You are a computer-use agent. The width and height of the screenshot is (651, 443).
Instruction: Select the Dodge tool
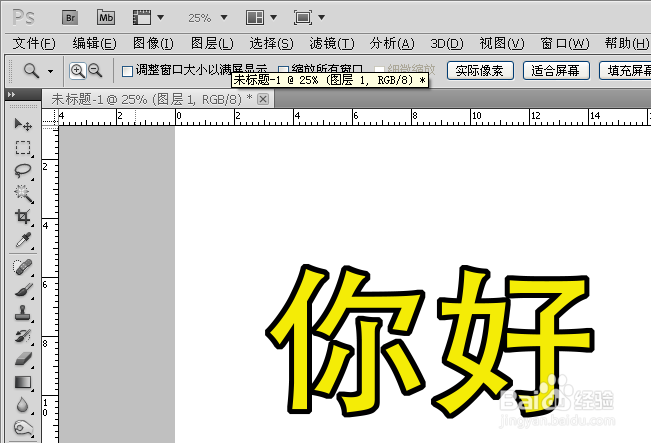coord(23,428)
